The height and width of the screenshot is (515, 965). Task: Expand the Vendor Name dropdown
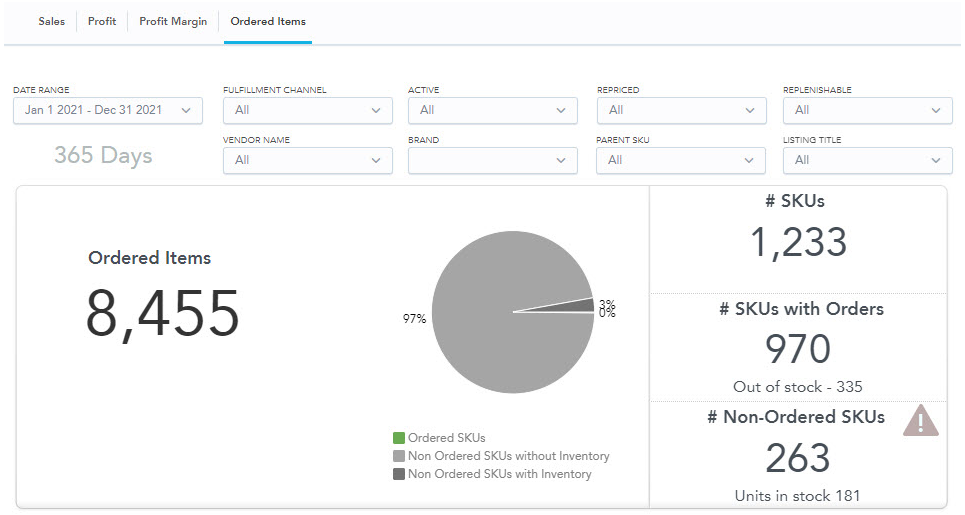(x=308, y=161)
